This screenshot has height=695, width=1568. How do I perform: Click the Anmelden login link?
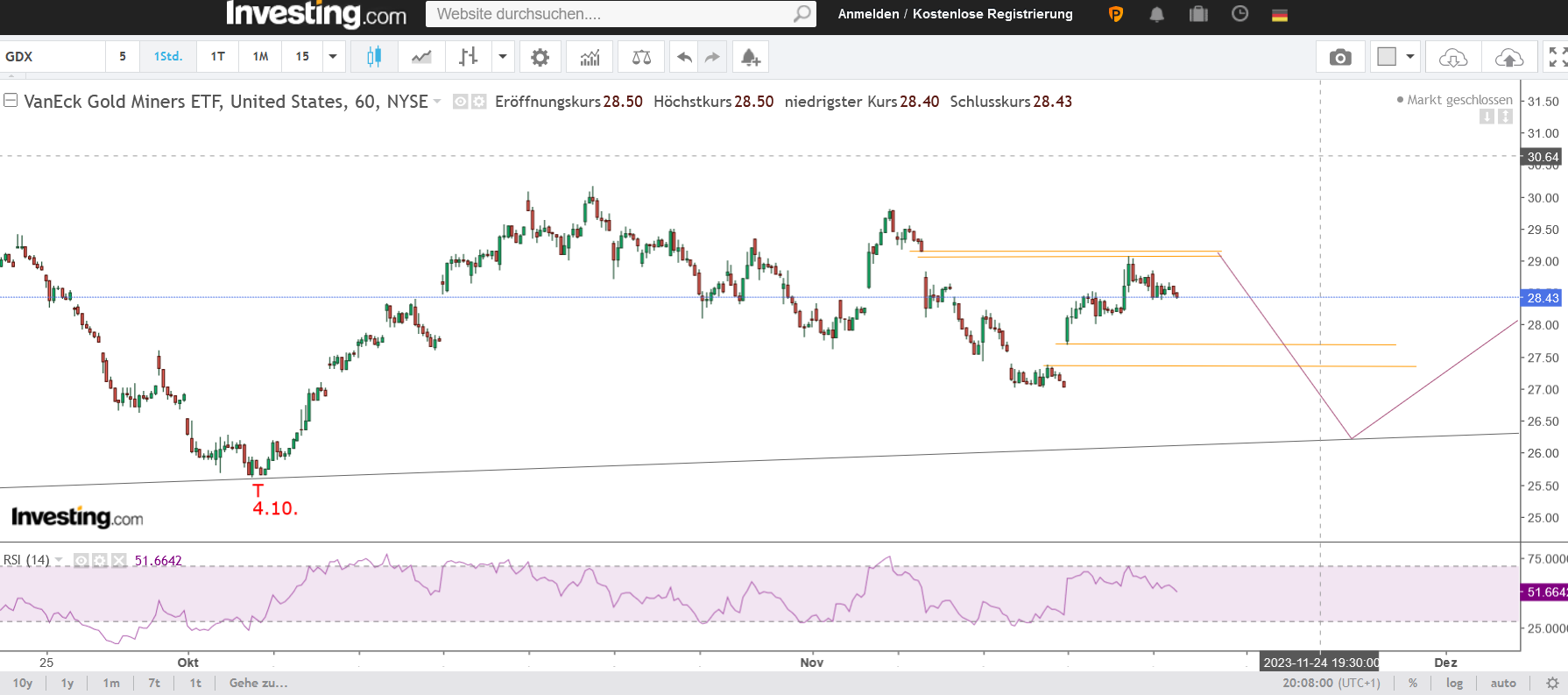click(868, 14)
